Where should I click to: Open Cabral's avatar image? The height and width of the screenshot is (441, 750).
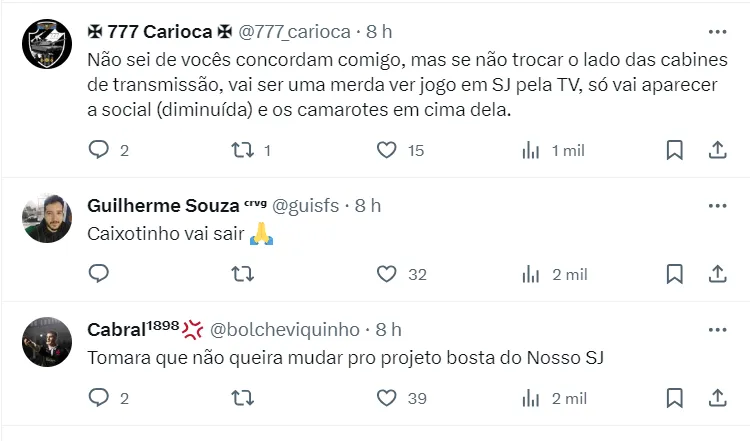coord(45,342)
